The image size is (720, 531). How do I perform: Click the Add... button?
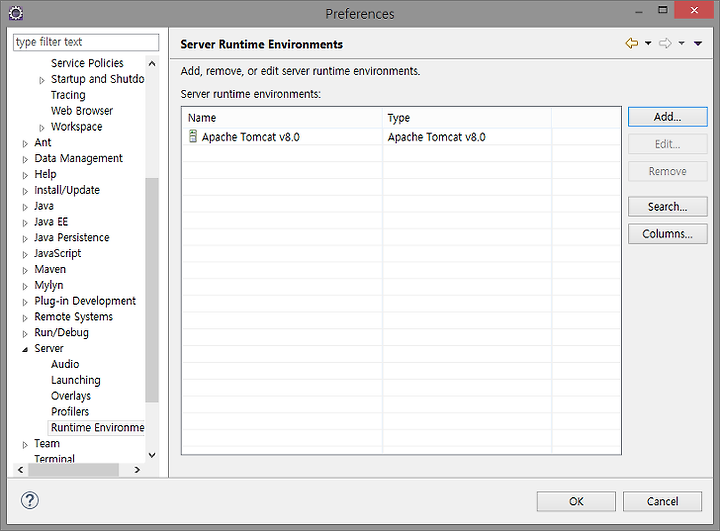pos(667,117)
